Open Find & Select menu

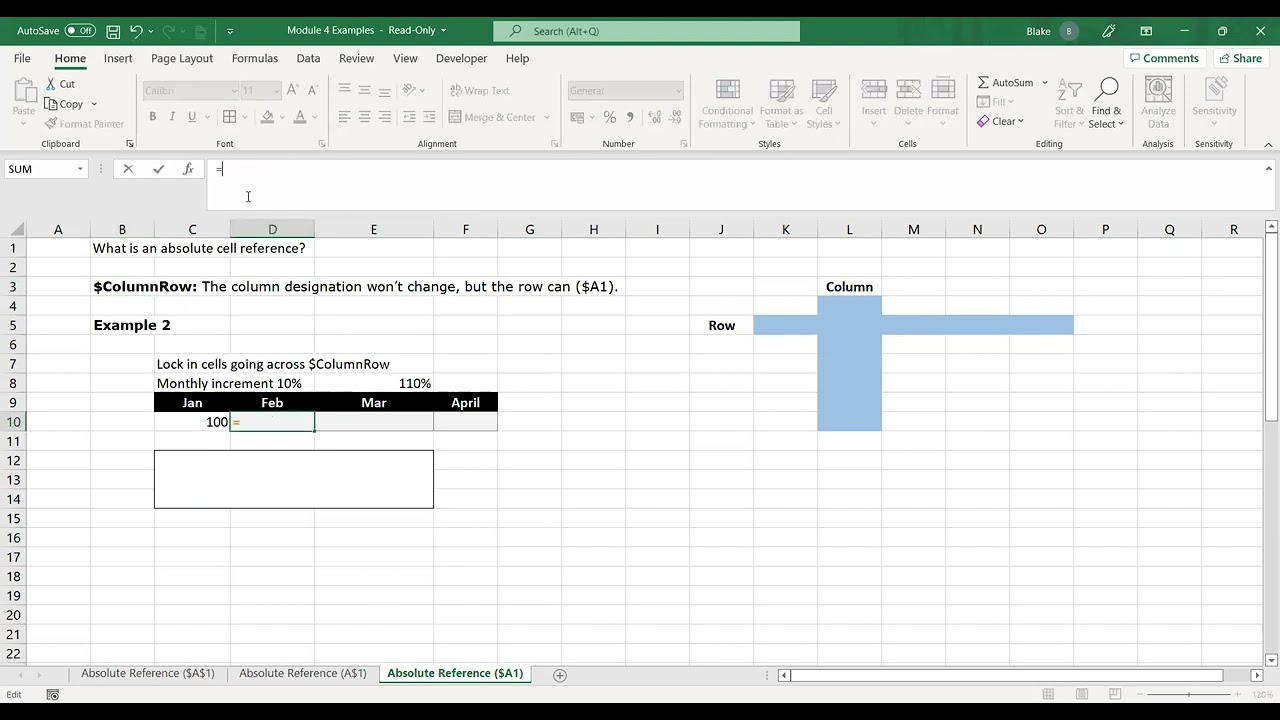(1106, 103)
